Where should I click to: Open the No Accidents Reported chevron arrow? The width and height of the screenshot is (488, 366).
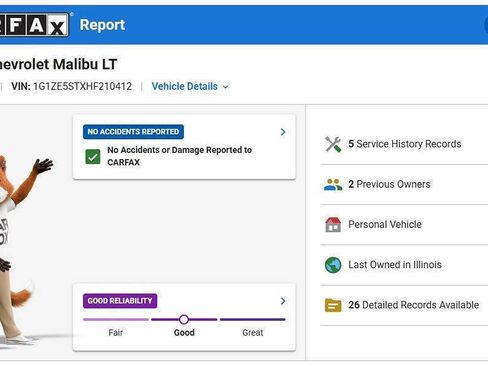pyautogui.click(x=283, y=132)
